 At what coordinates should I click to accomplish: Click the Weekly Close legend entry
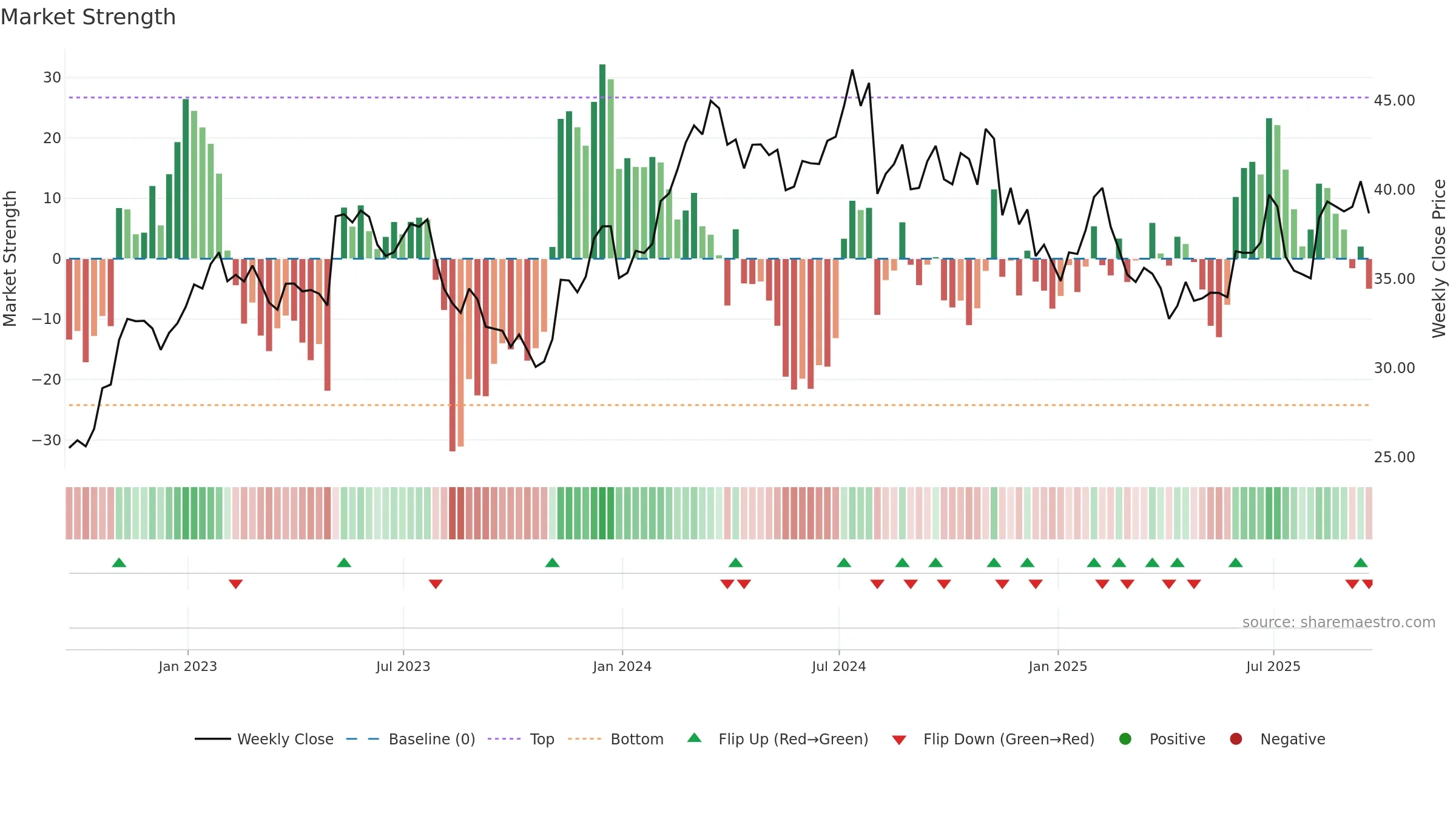pyautogui.click(x=265, y=739)
